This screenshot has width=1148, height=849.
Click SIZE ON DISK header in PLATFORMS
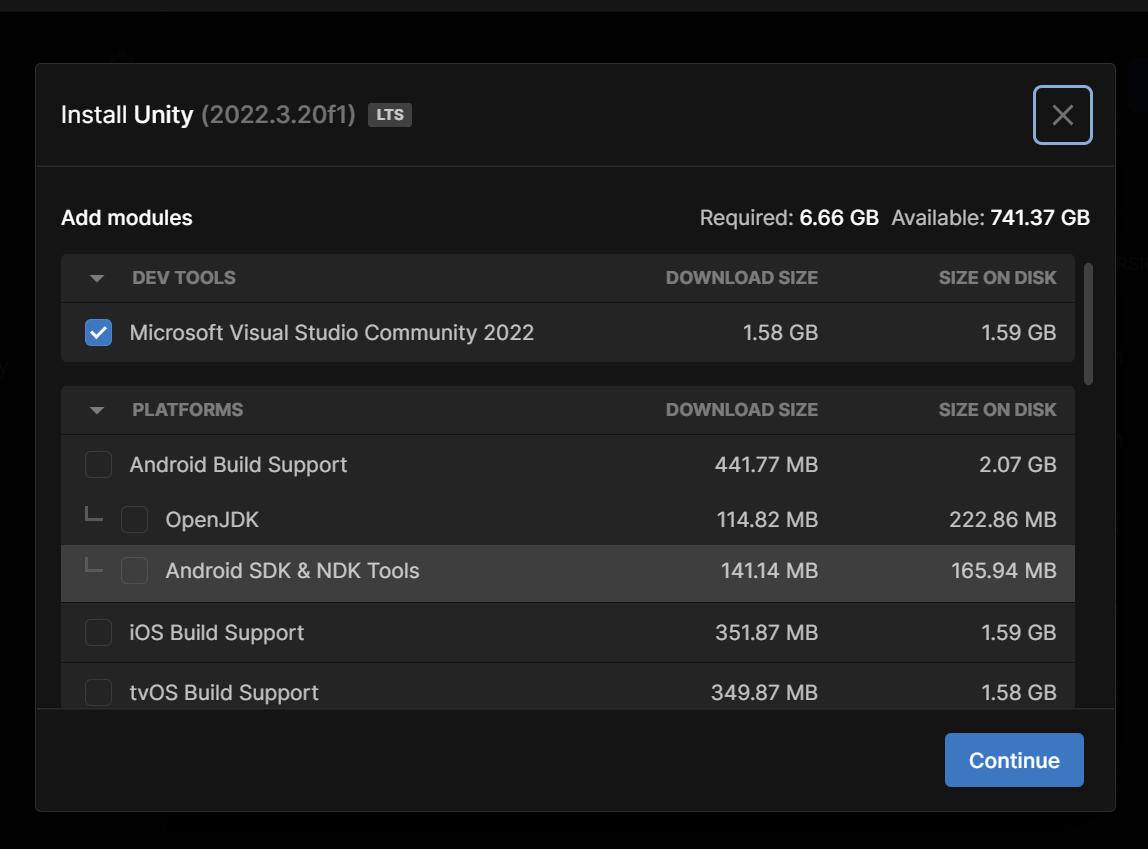997,410
